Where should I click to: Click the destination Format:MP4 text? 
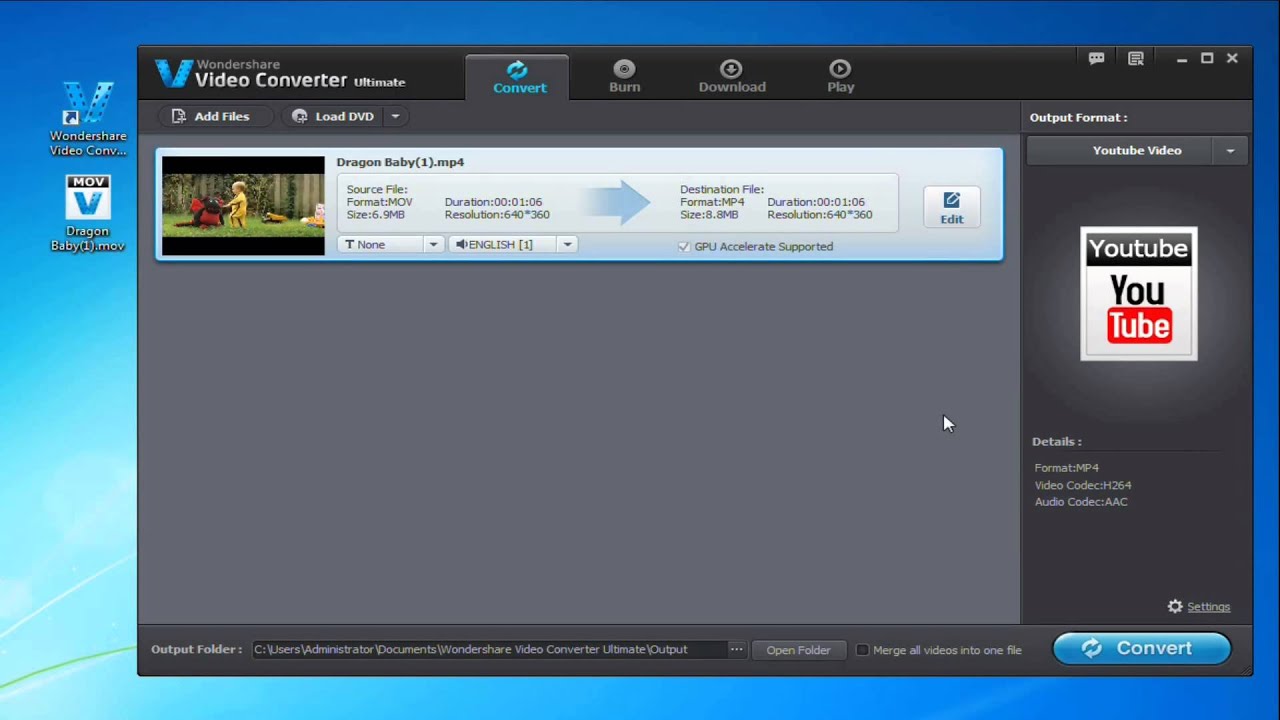(x=712, y=202)
